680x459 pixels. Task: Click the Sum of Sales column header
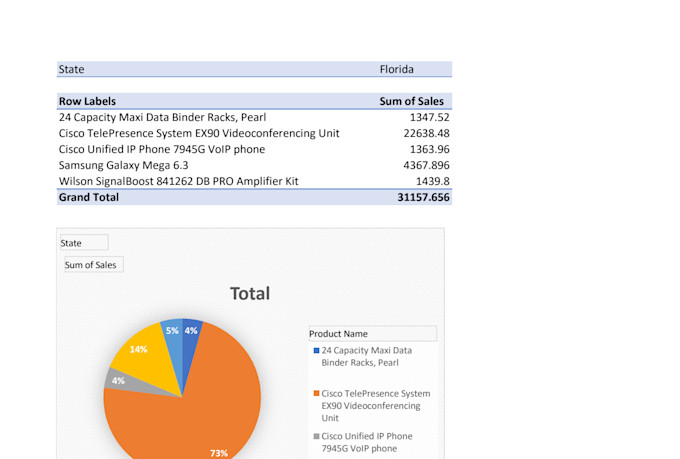[x=412, y=101]
